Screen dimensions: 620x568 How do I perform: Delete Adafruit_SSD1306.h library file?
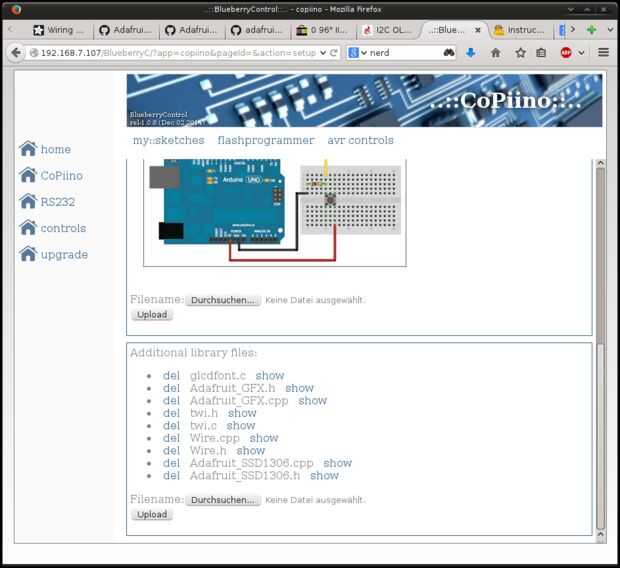pyautogui.click(x=171, y=476)
